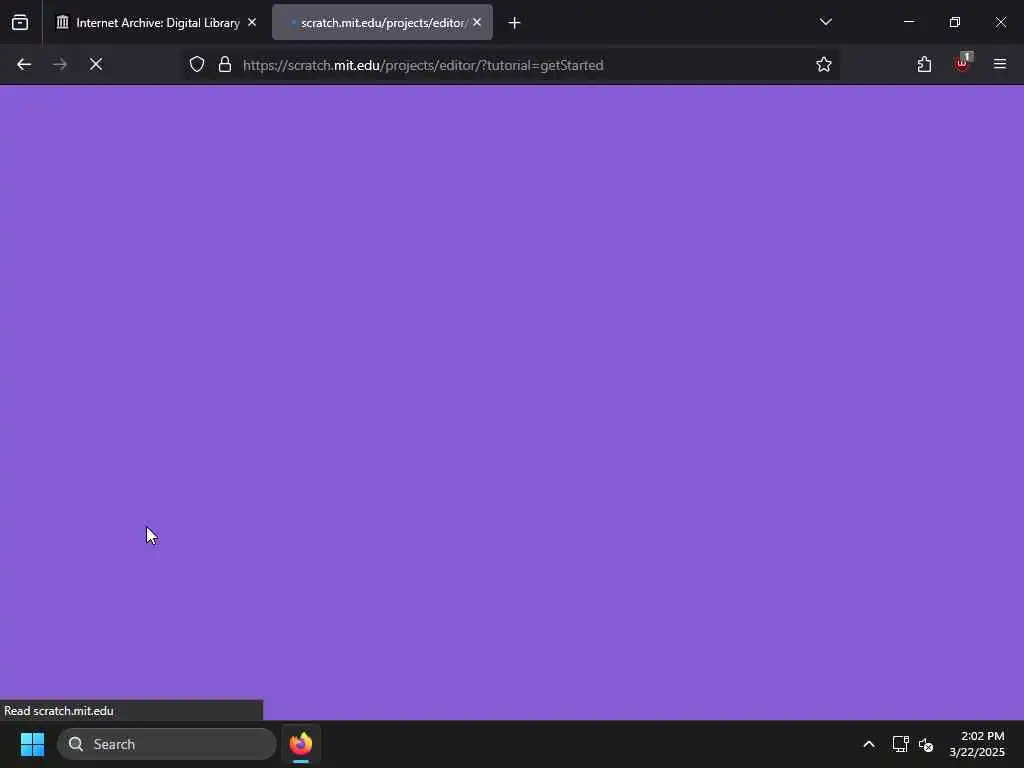Go back to the previous page
This screenshot has height=768, width=1024.
pos(24,65)
